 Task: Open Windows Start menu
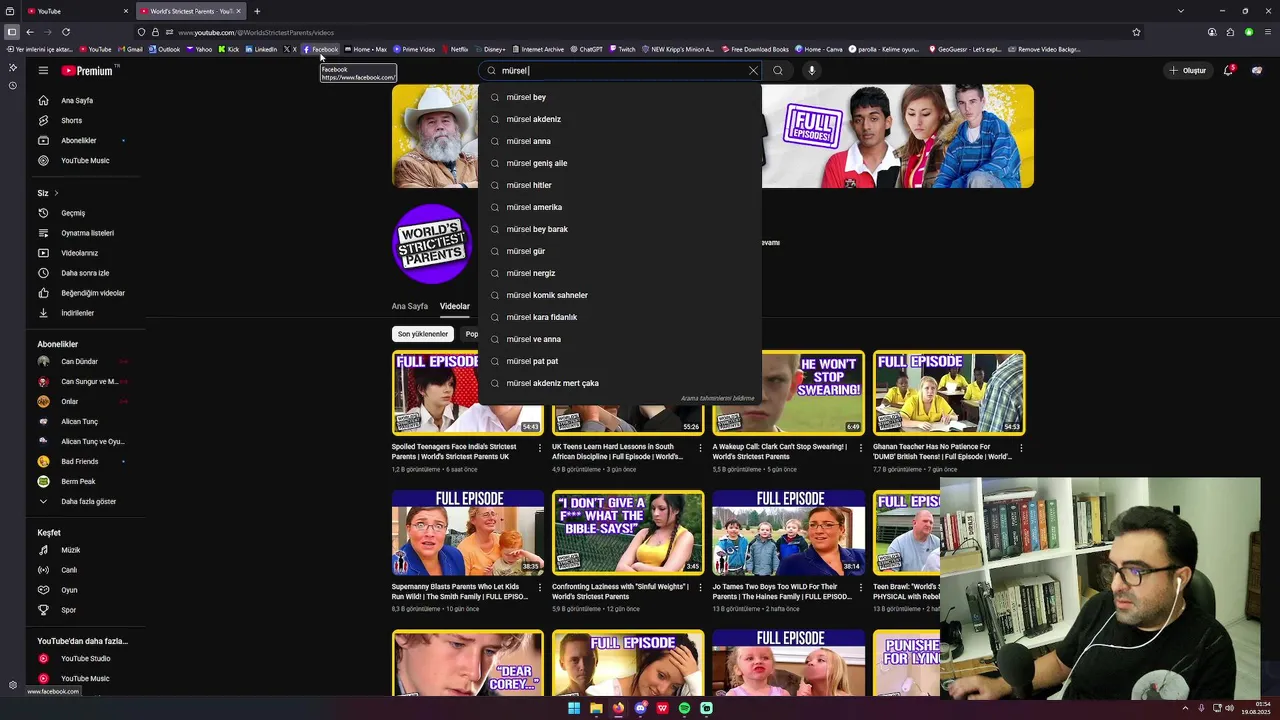[574, 708]
